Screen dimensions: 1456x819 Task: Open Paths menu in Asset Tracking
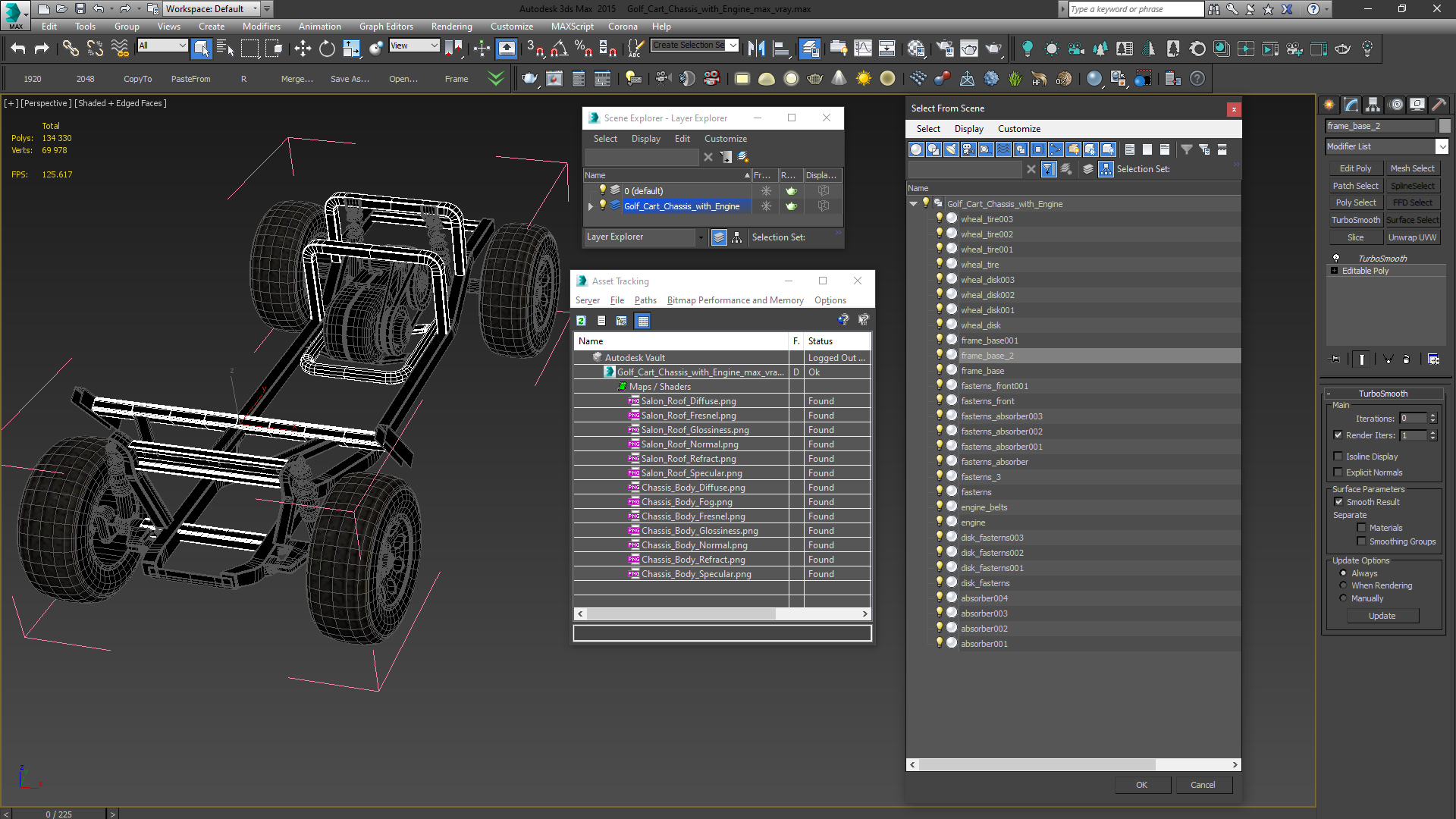tap(645, 300)
